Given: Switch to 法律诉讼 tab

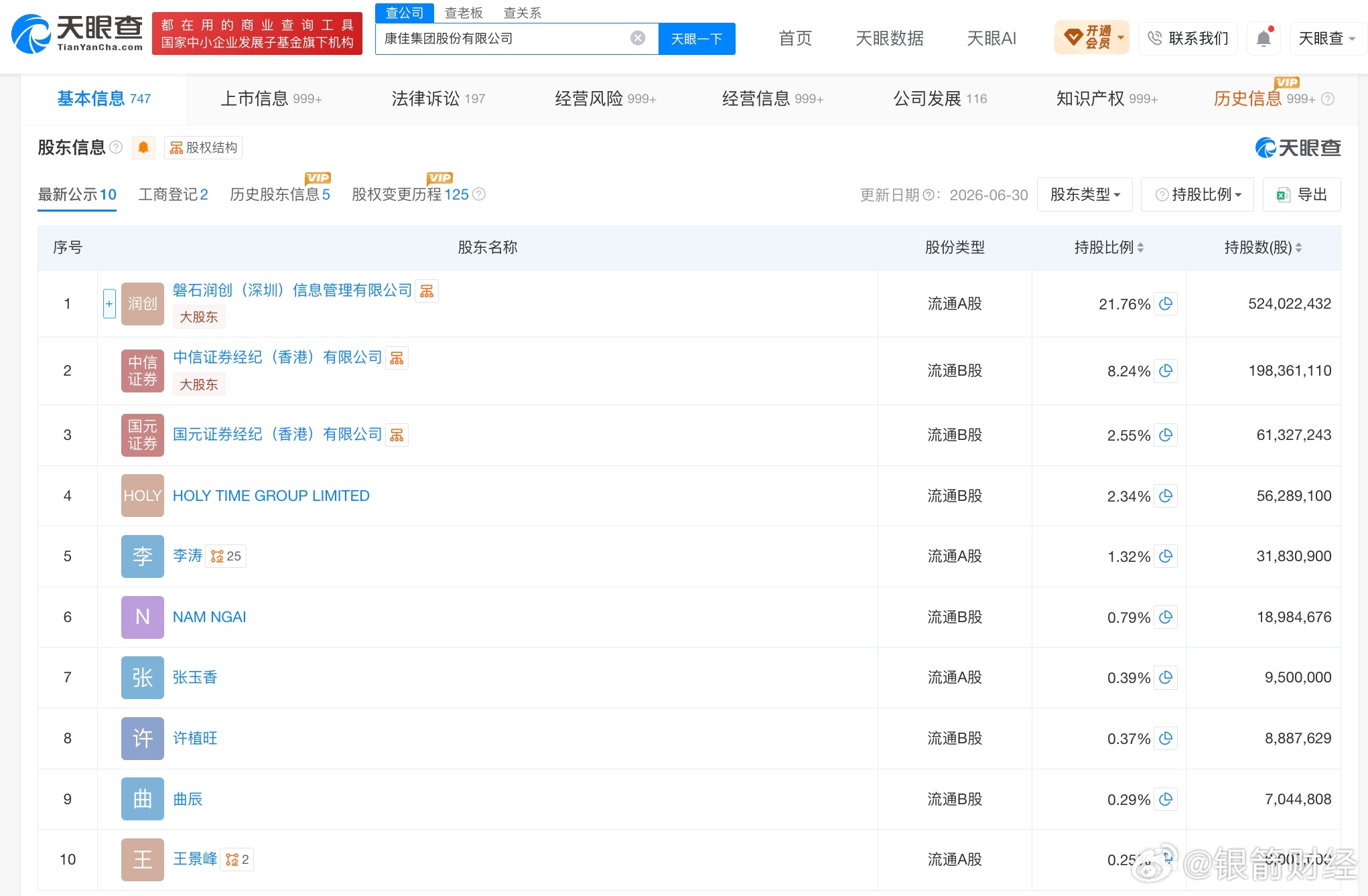Looking at the screenshot, I should point(438,99).
